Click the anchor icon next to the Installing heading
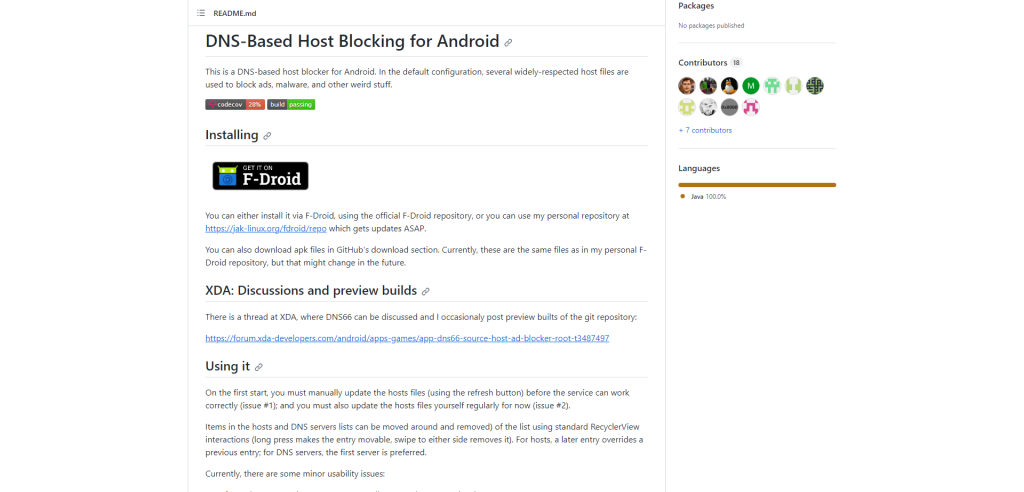Viewport: 1024px width, 492px height. [x=266, y=136]
